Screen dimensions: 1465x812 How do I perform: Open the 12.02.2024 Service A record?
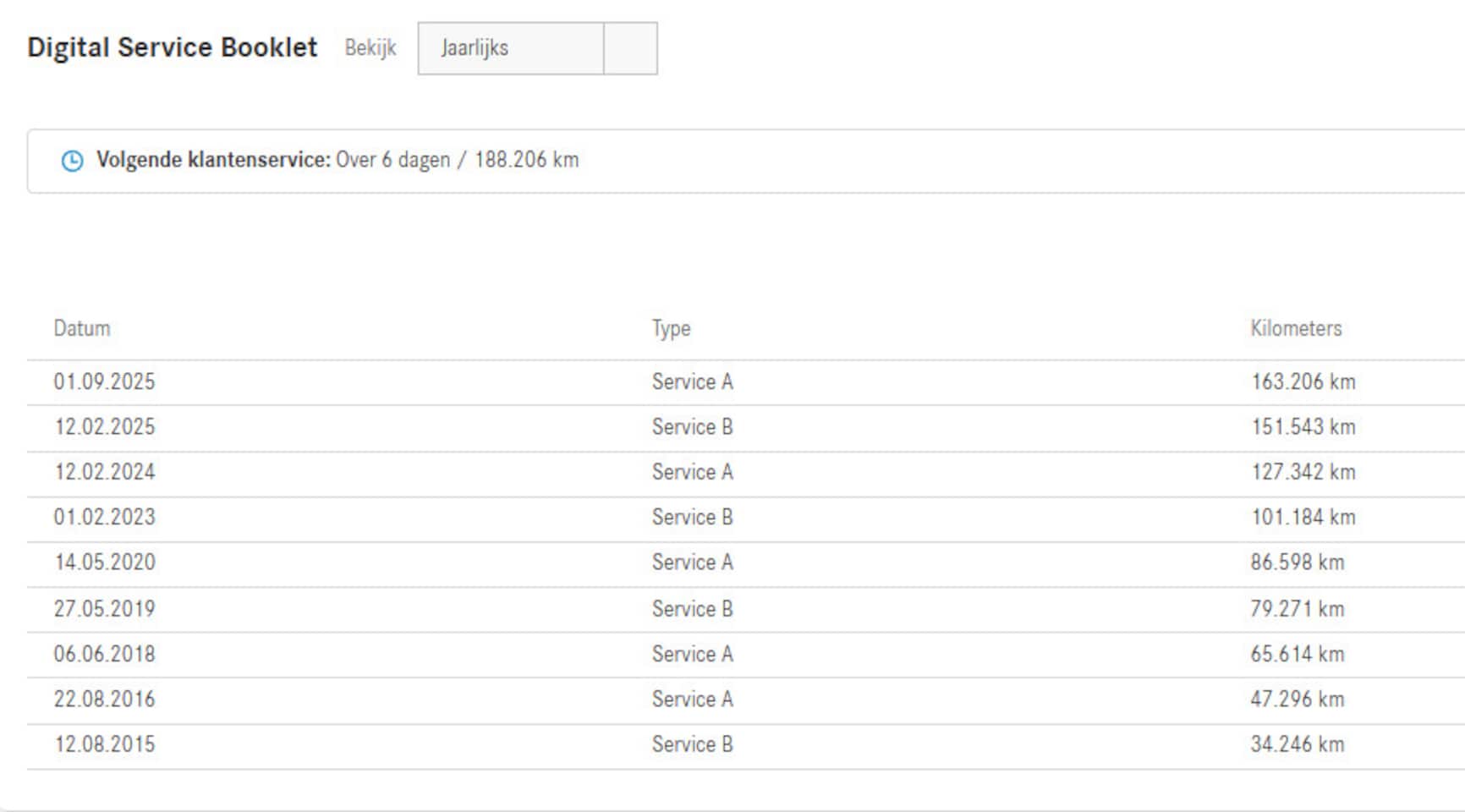point(746,474)
